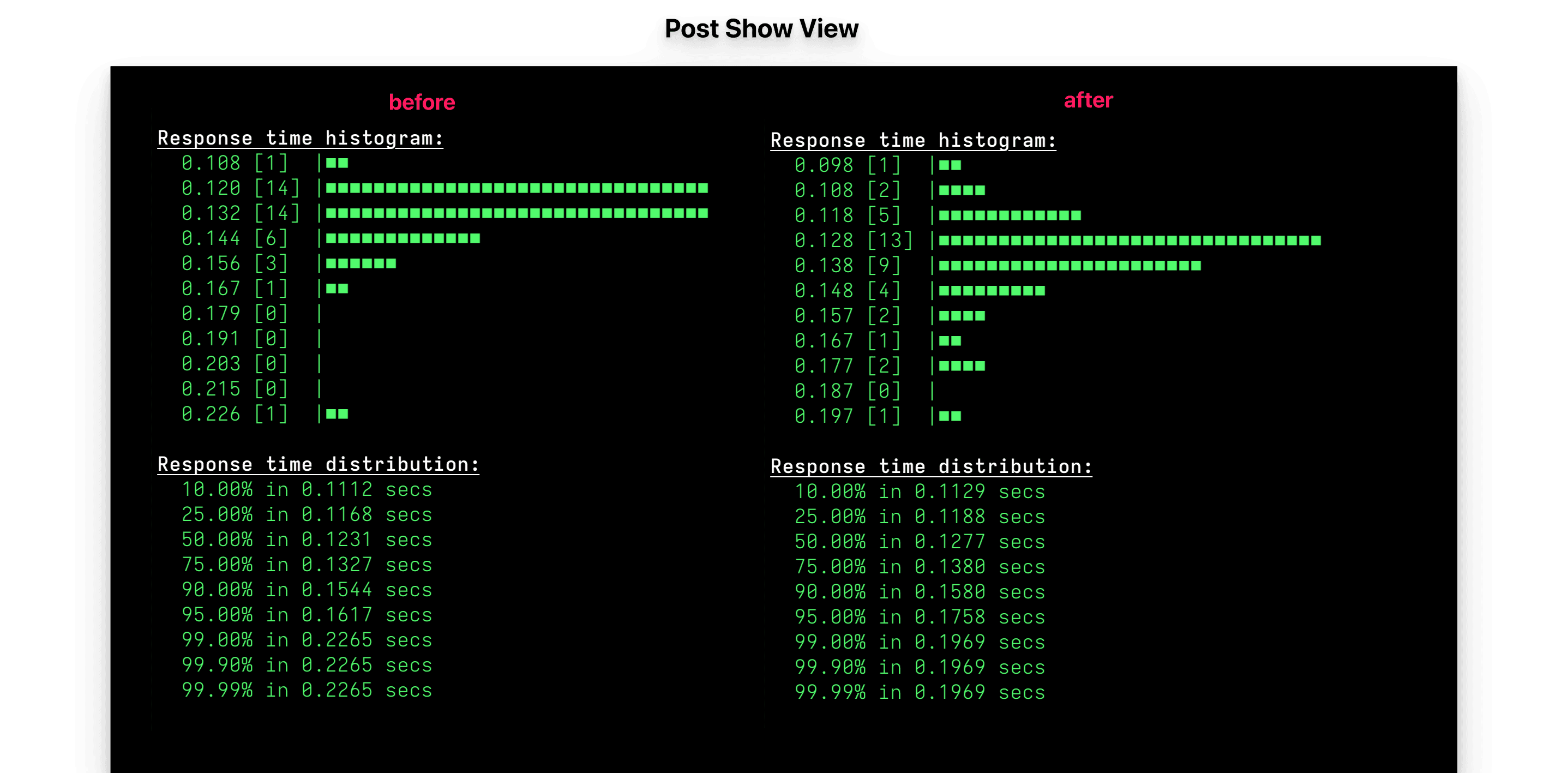Click '90.00% in 0.1580 secs' line

point(920,592)
